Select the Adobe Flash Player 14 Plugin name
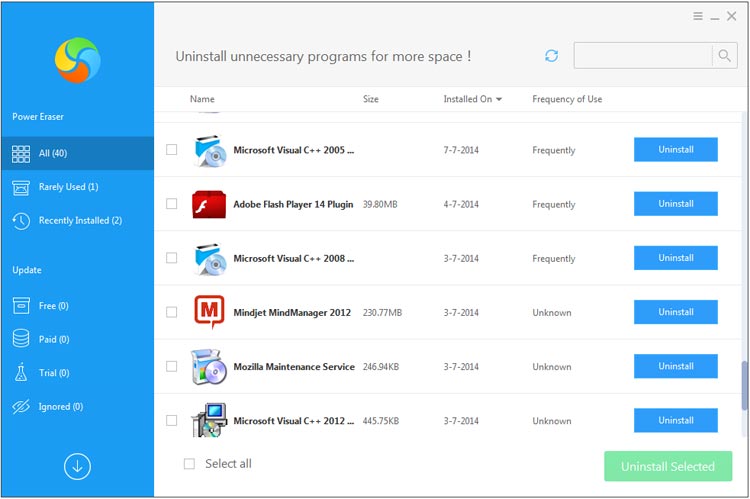Image resolution: width=750 pixels, height=499 pixels. [x=293, y=204]
